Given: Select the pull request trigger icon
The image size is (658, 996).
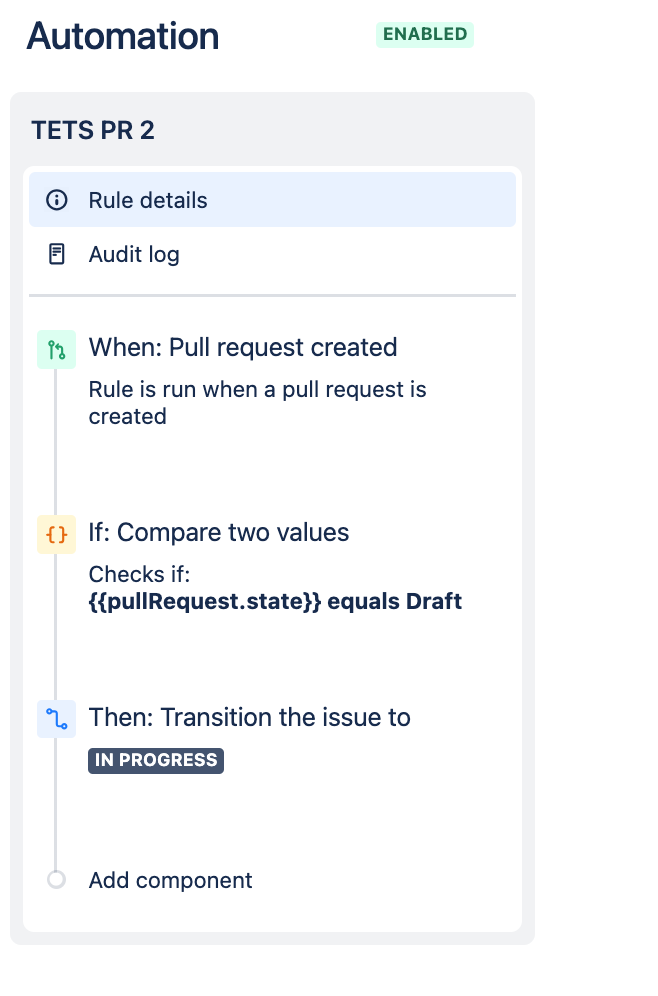Looking at the screenshot, I should tap(56, 349).
